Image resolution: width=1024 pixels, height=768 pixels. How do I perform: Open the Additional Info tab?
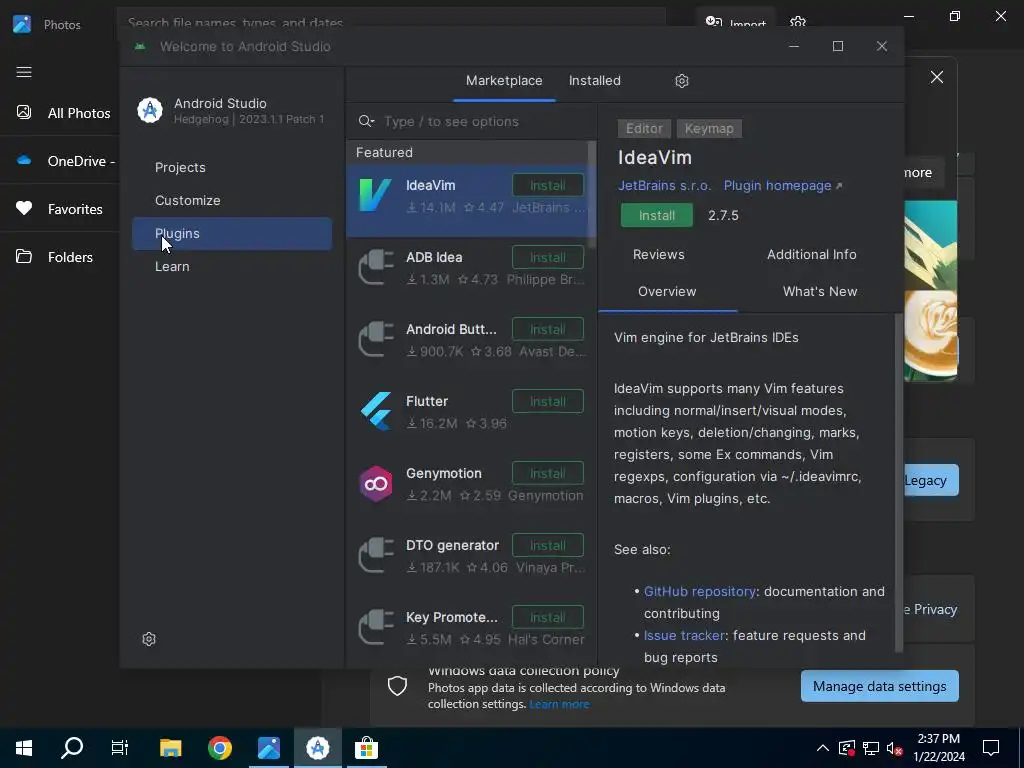click(812, 254)
